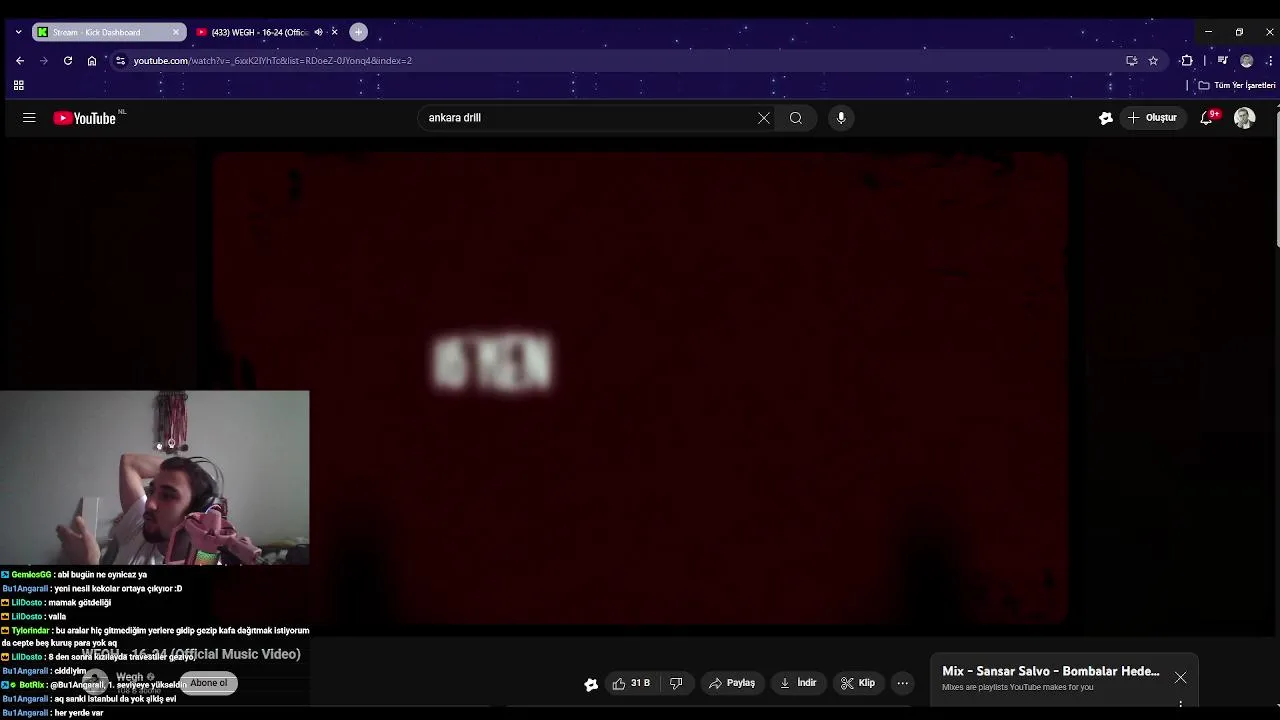Open the sparkle icon left of like
Viewport: 1280px width, 720px height.
click(x=591, y=684)
